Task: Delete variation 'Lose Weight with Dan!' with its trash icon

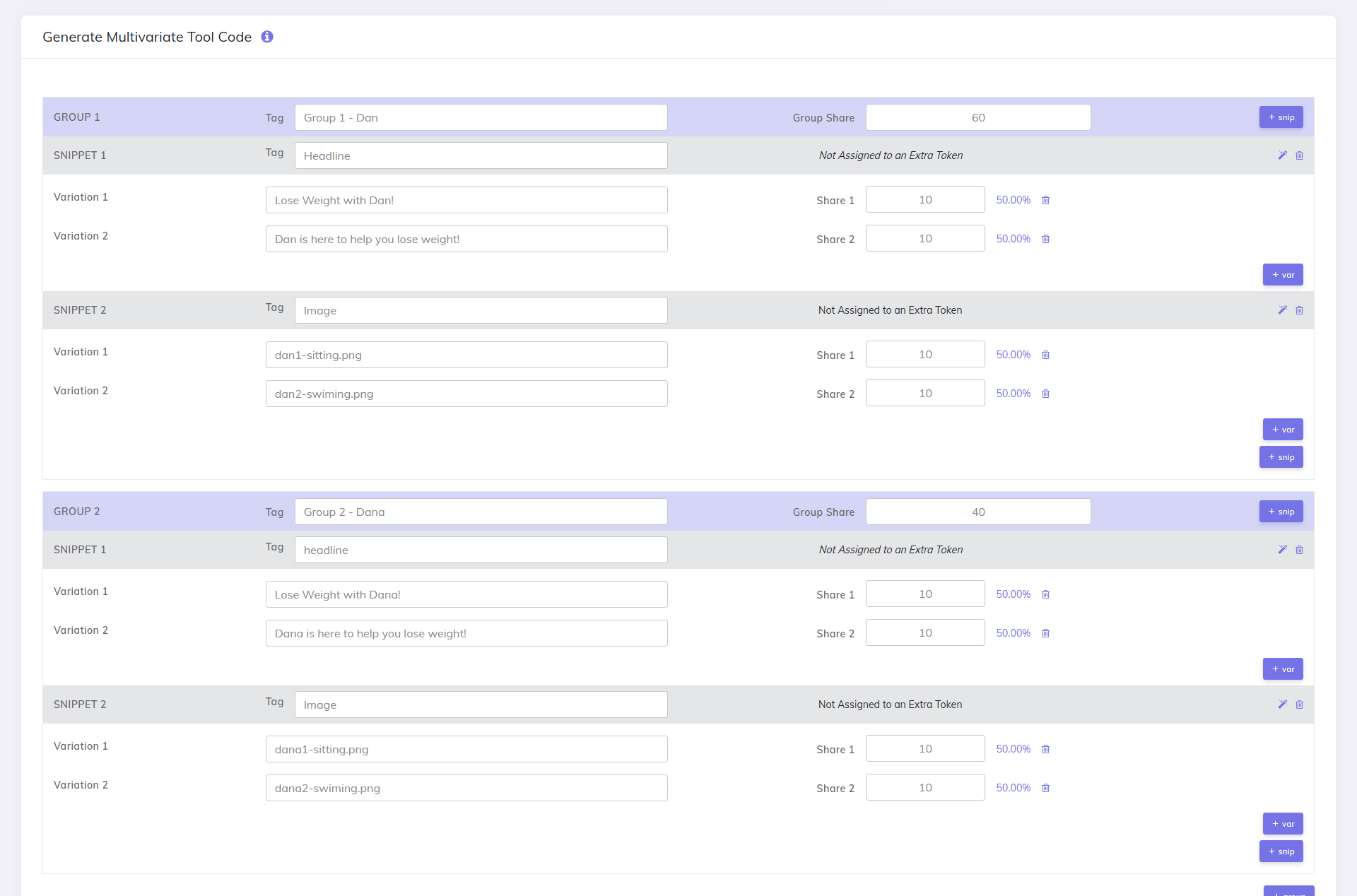Action: point(1046,200)
